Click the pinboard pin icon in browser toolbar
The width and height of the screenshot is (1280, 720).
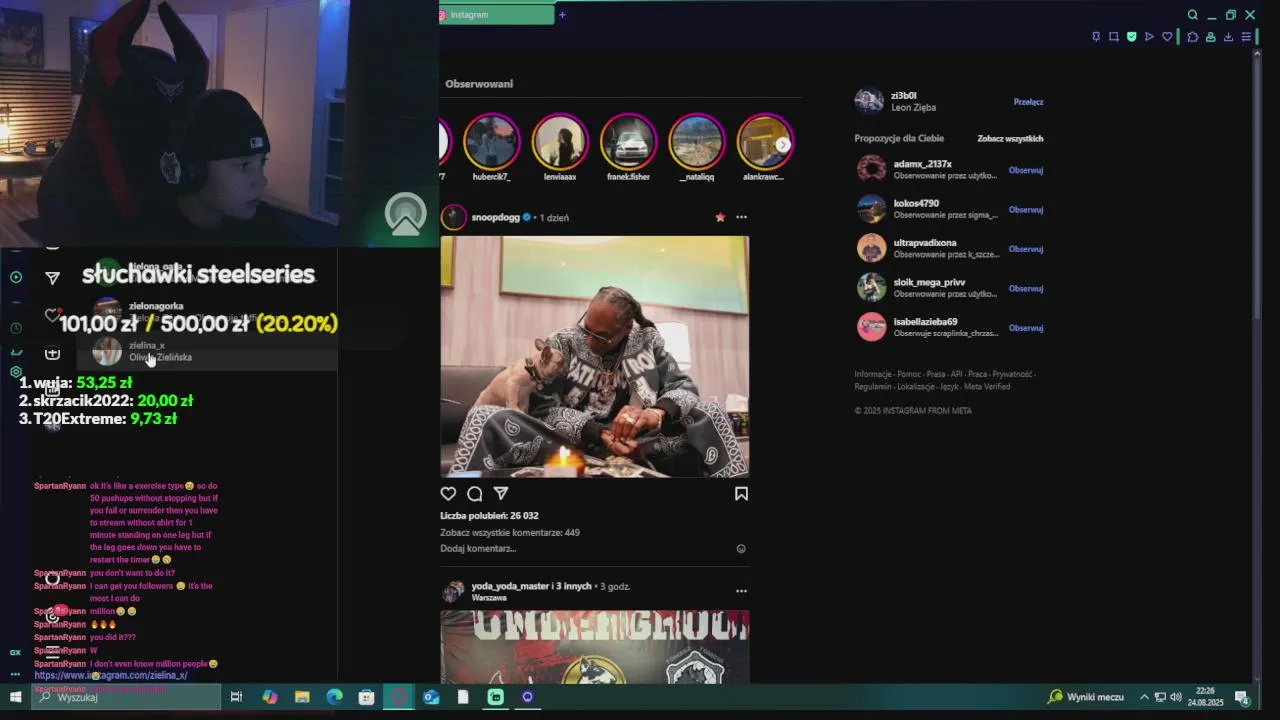click(x=1096, y=37)
